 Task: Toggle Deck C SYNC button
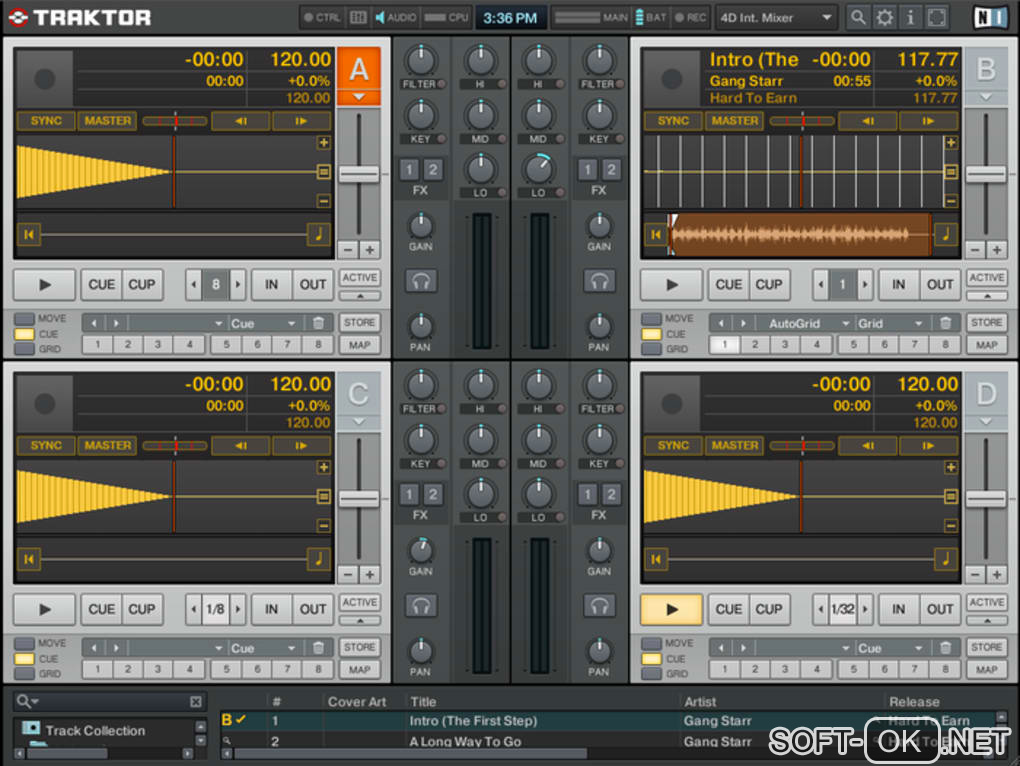pyautogui.click(x=46, y=446)
